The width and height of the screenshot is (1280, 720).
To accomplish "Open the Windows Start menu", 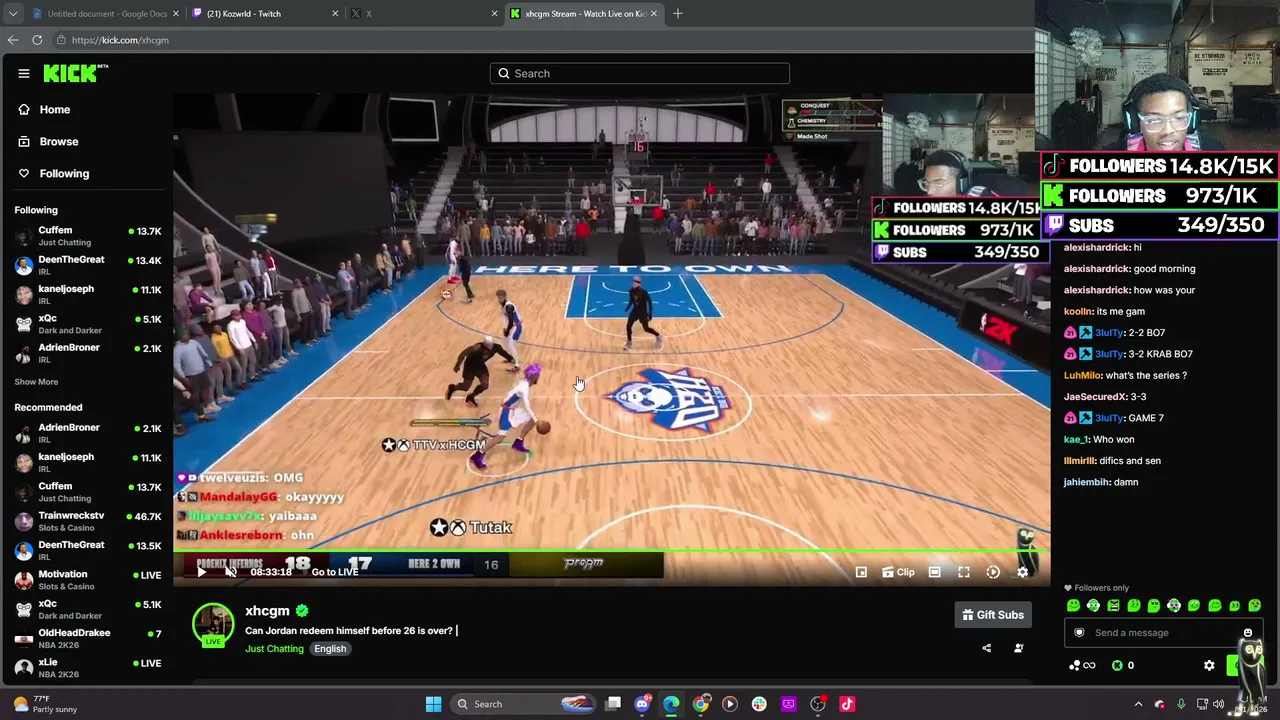I will (434, 704).
